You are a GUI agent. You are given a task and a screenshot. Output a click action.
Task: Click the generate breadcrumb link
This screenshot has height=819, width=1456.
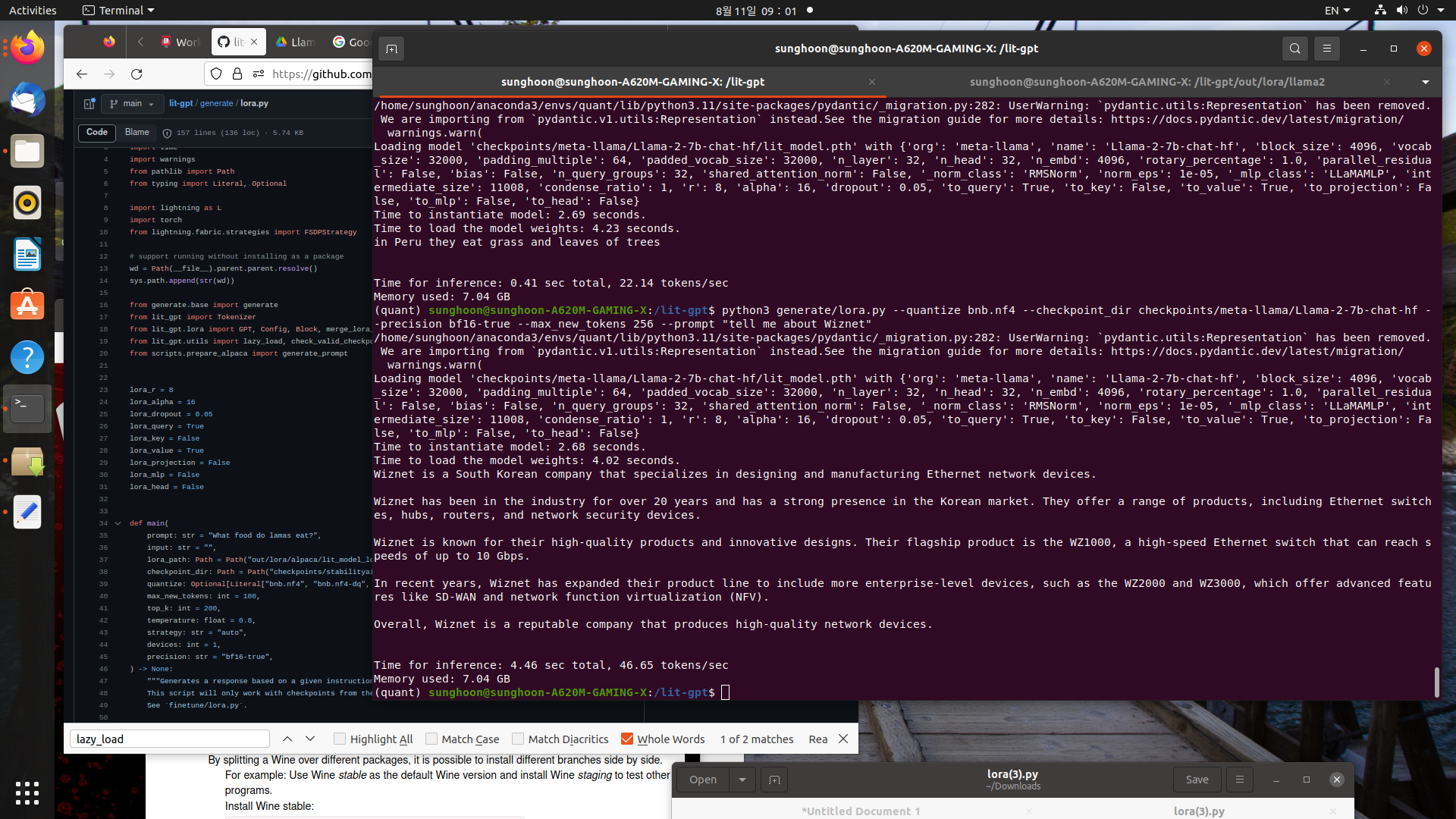[216, 103]
